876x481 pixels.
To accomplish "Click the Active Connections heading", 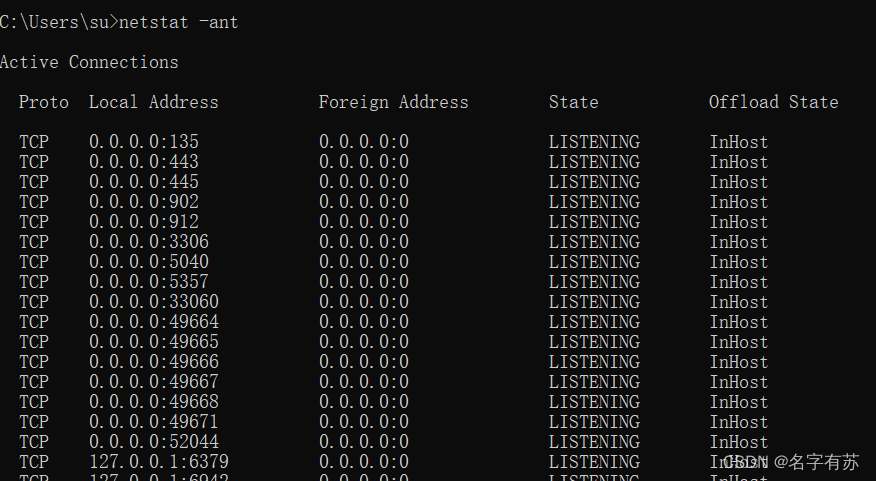I will (x=89, y=62).
